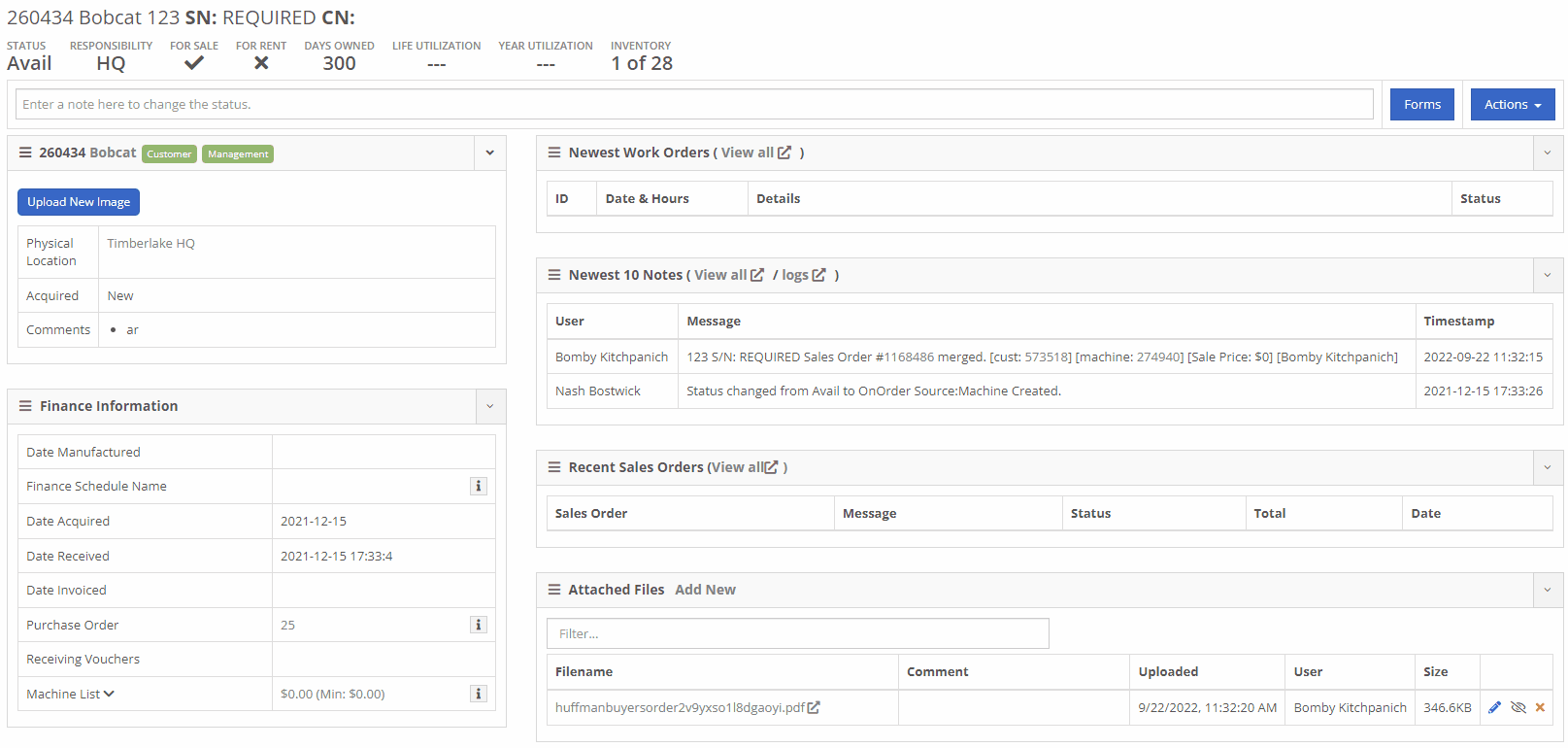Click the Recent Sales Orders hamburger icon
1568x748 pixels.
click(554, 467)
